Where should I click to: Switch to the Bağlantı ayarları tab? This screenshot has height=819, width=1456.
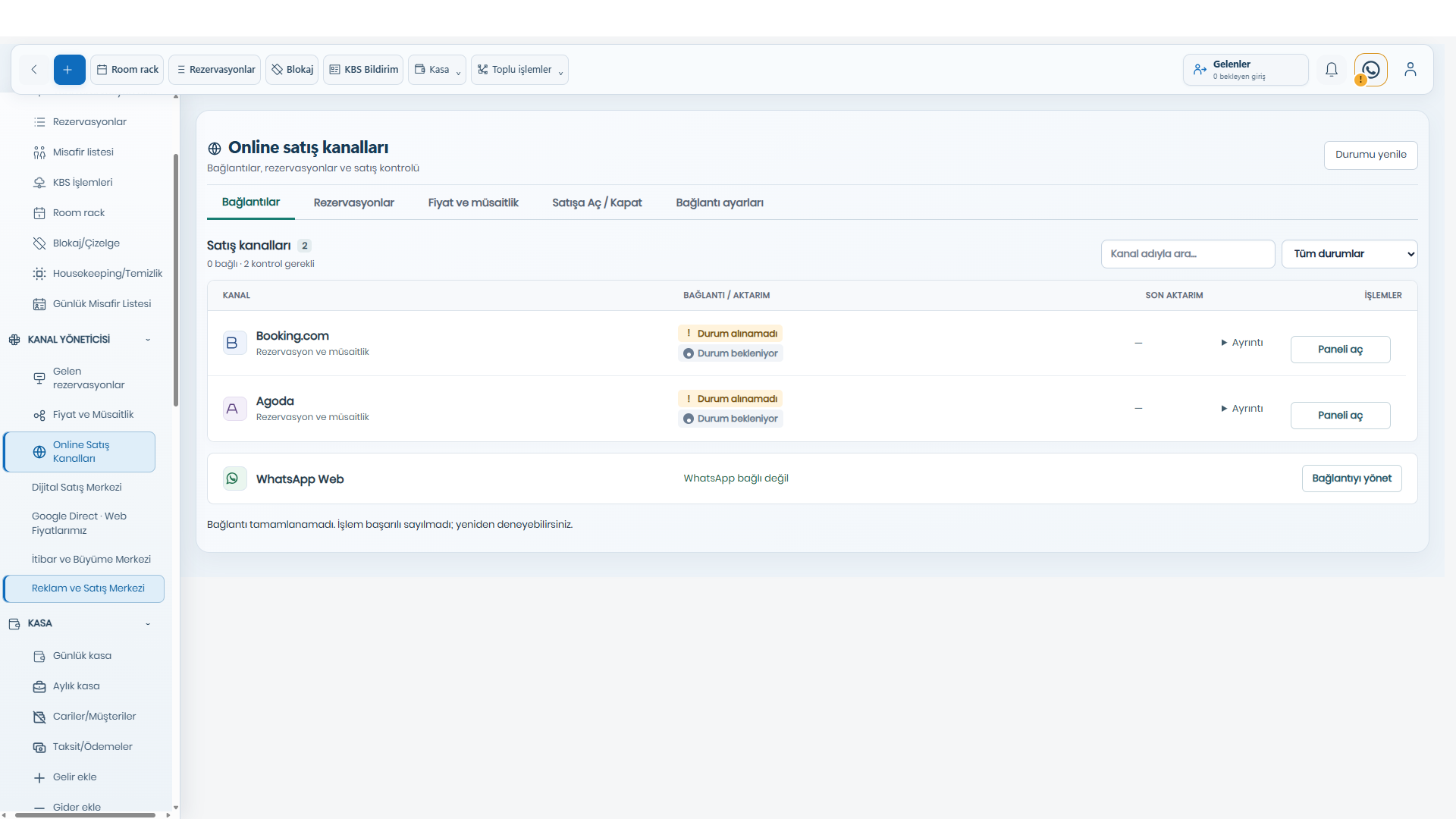point(720,202)
